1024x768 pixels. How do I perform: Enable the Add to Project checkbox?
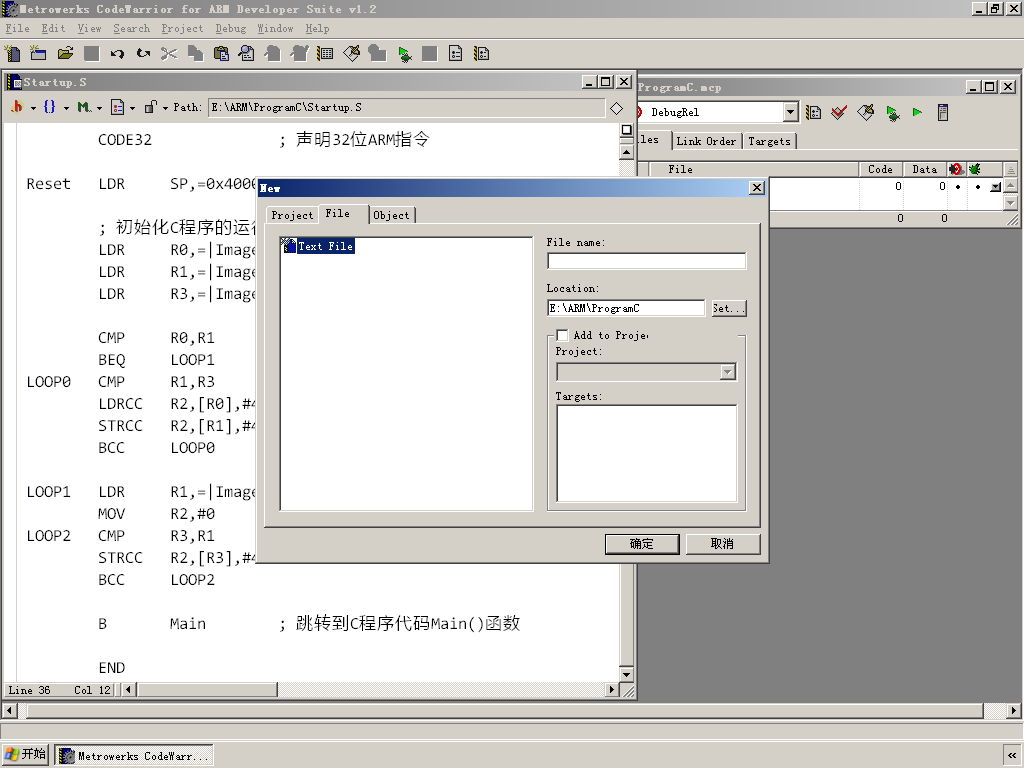[562, 336]
